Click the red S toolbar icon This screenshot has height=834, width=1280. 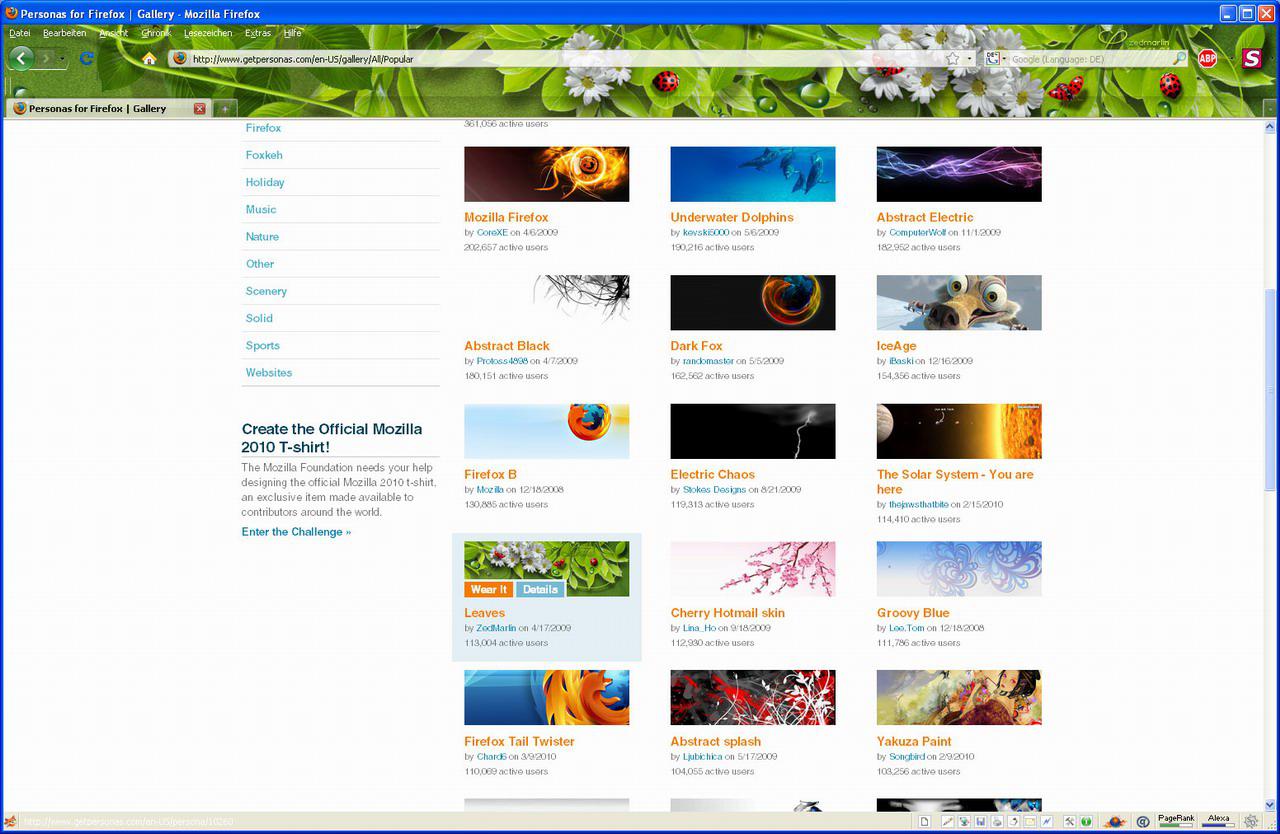pos(1251,59)
